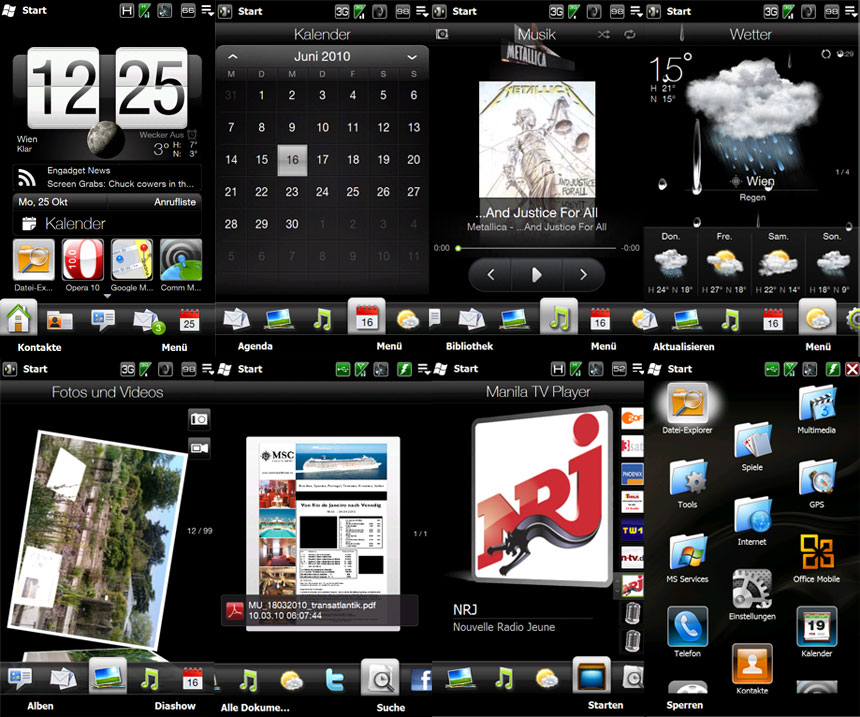Screen dimensions: 860x717
Task: Open Anrufliste call history
Action: 174,202
